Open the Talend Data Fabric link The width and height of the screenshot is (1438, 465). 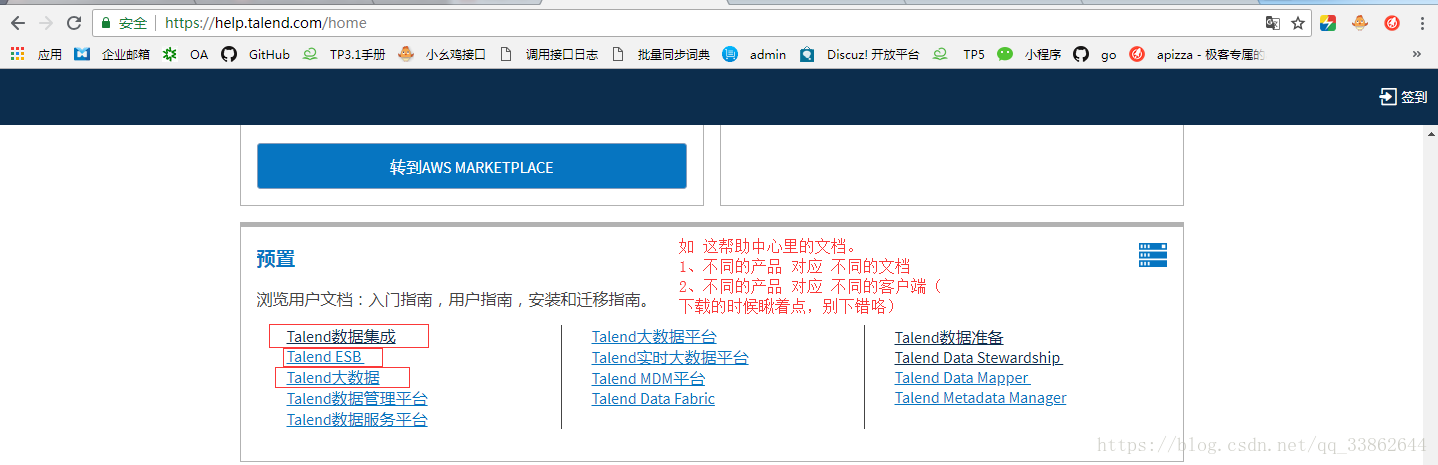(653, 399)
